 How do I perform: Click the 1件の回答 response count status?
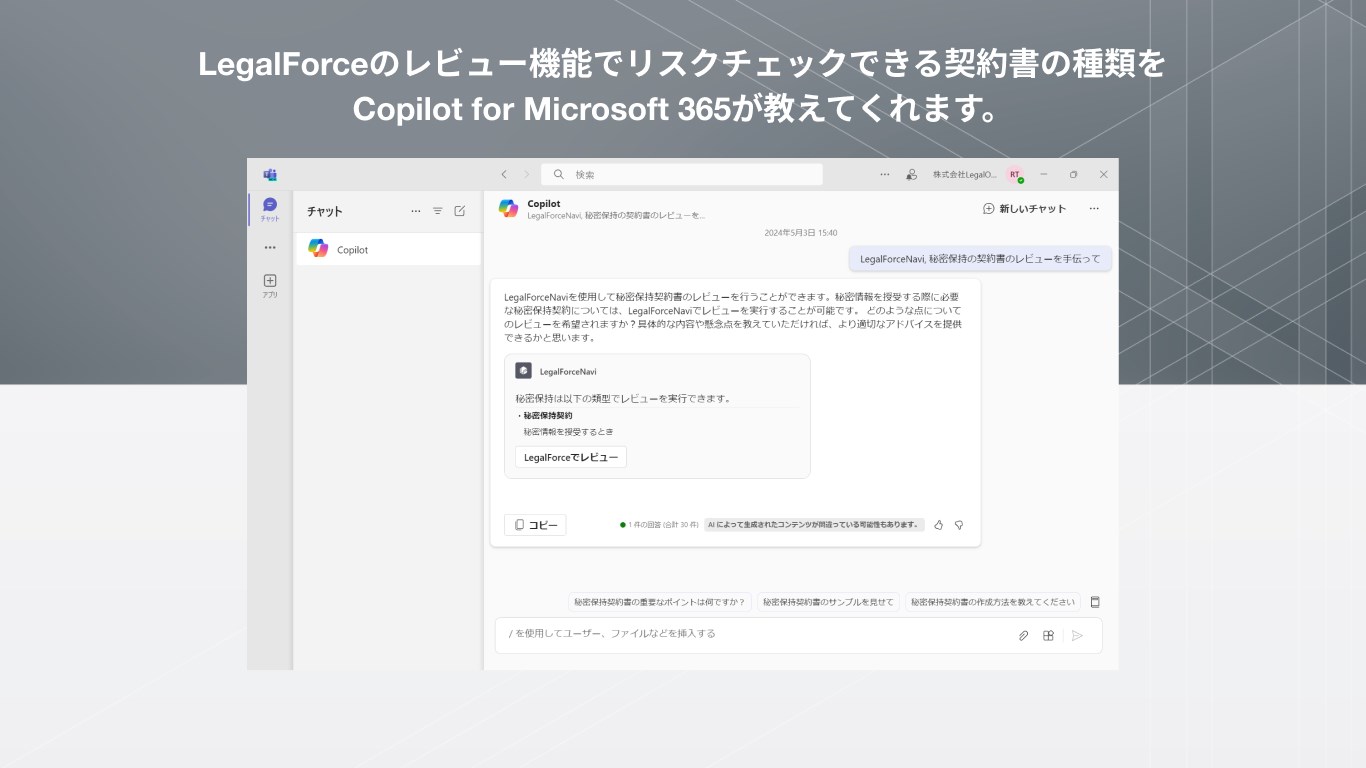click(659, 524)
